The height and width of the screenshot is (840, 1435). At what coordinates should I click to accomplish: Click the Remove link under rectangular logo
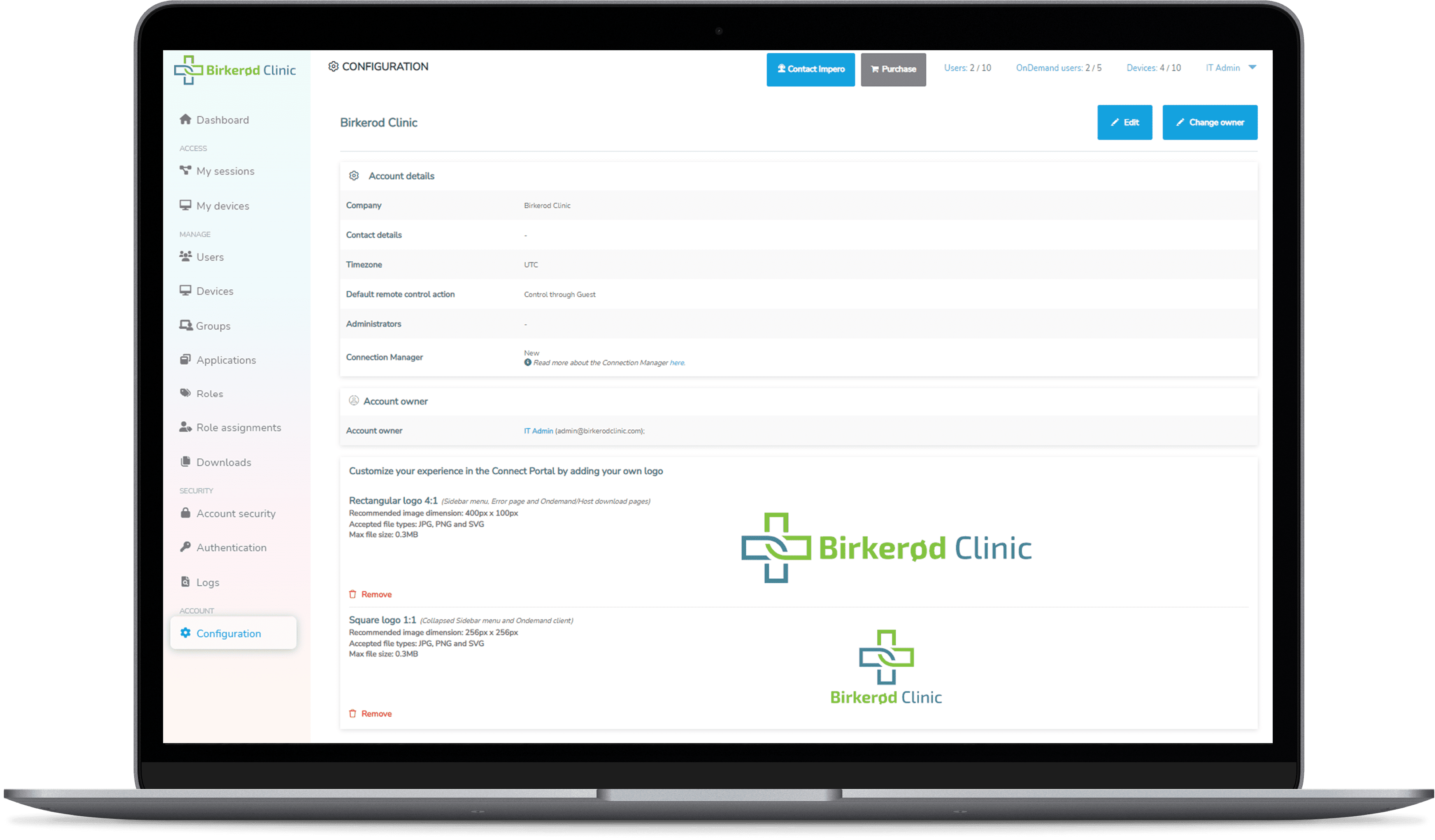[x=376, y=593]
